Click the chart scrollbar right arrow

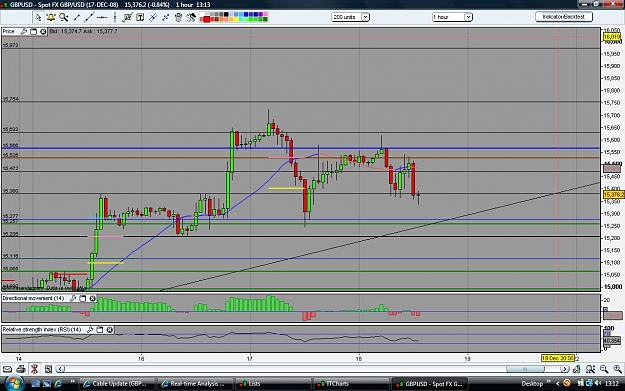[564, 369]
